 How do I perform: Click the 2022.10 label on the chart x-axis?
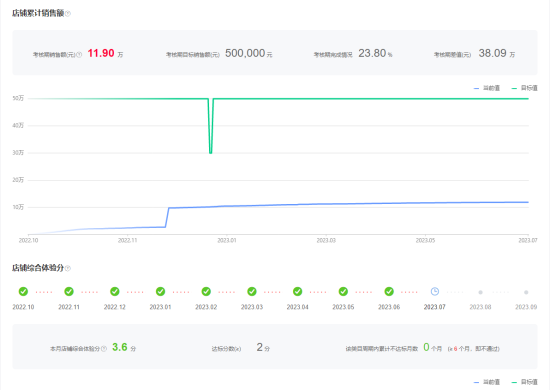28,241
